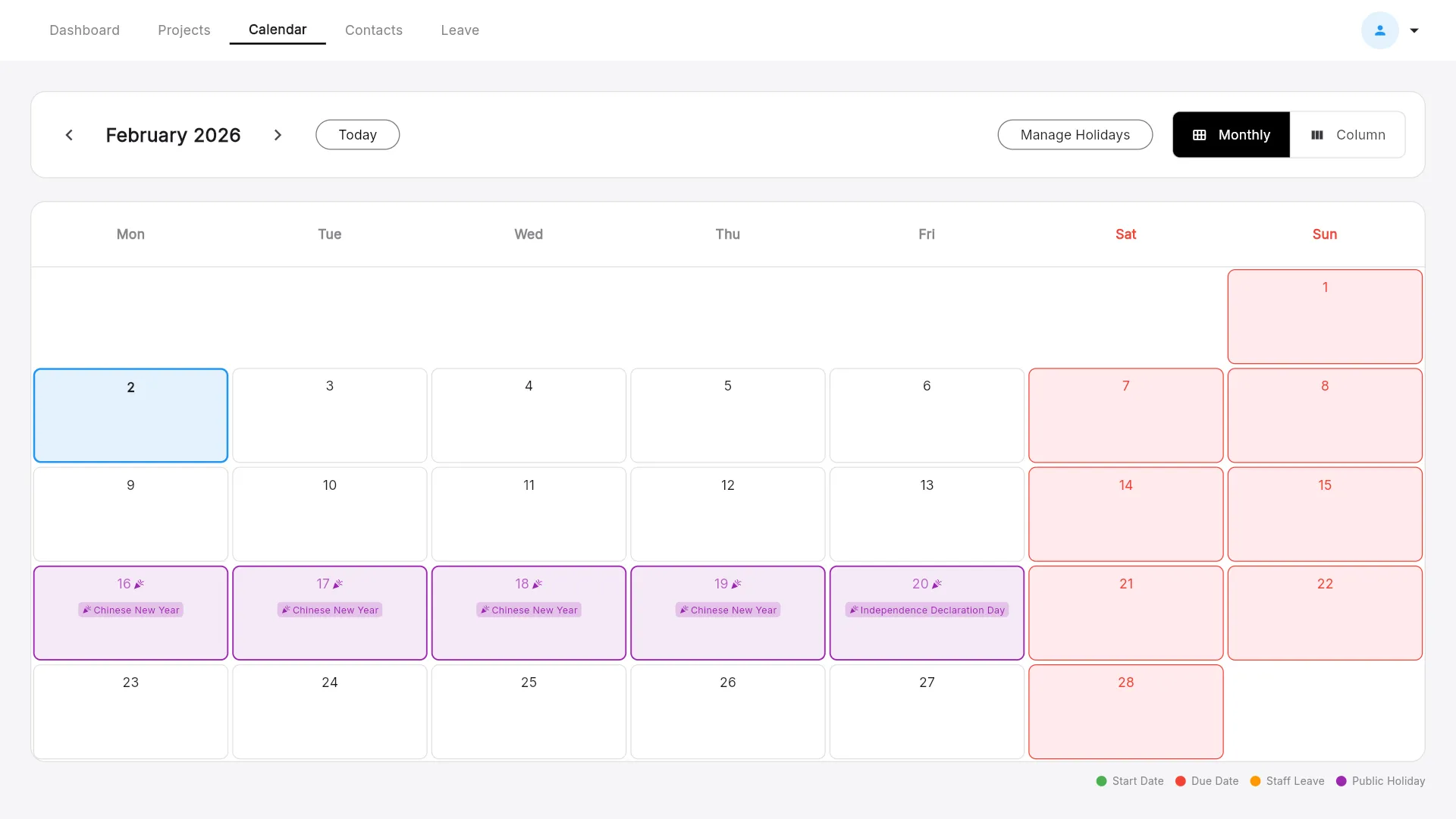Click the grid icon in the Monthly button
The width and height of the screenshot is (1456, 819).
tap(1200, 134)
